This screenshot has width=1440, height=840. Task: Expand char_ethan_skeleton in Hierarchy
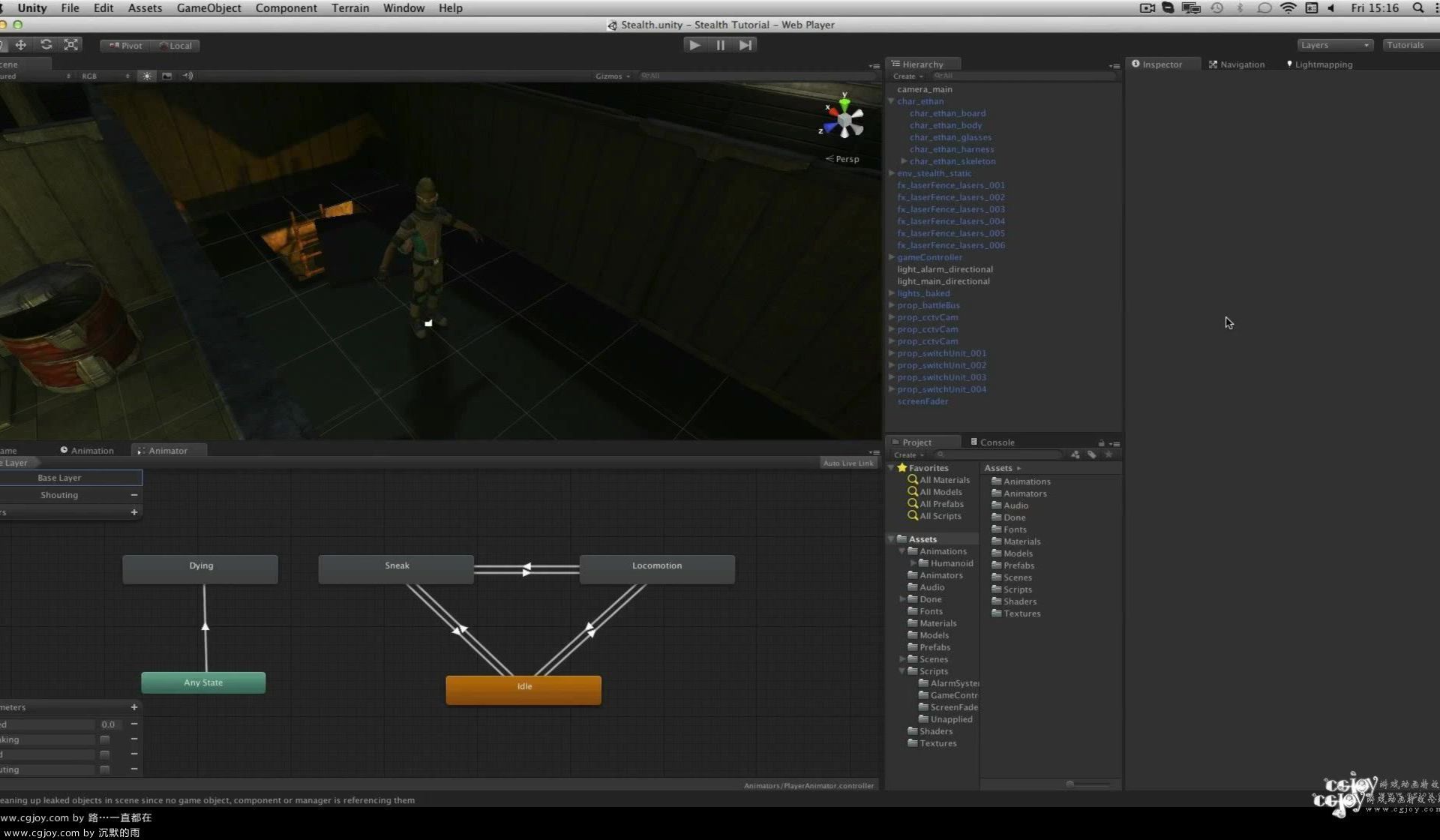[x=904, y=161]
